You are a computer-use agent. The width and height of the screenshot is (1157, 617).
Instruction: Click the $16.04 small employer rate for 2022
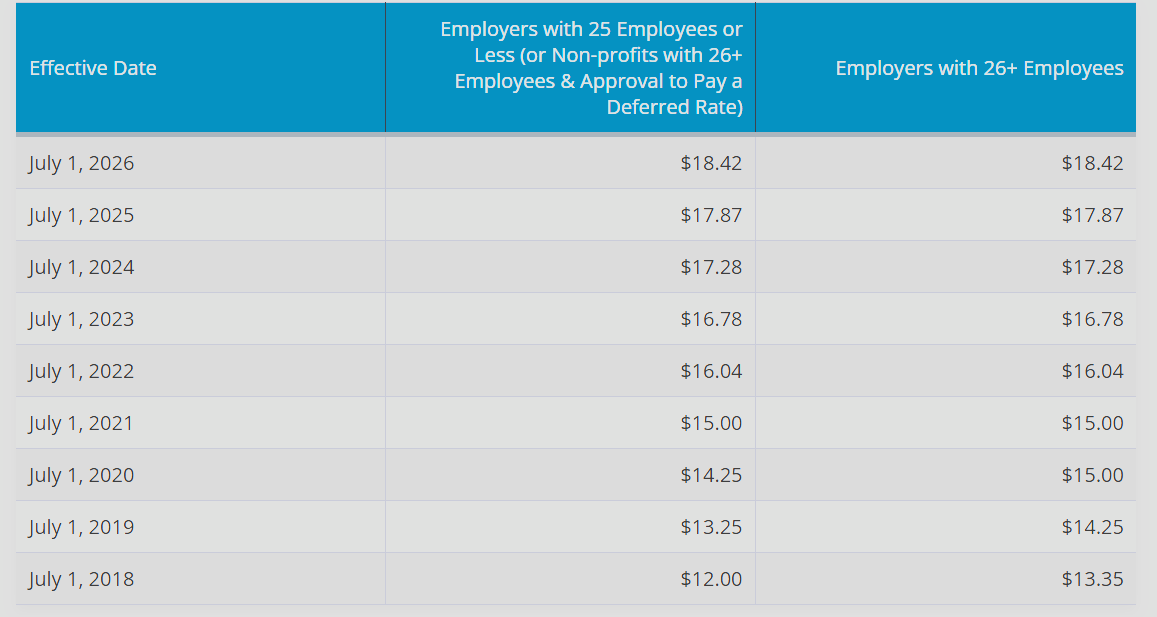[711, 371]
